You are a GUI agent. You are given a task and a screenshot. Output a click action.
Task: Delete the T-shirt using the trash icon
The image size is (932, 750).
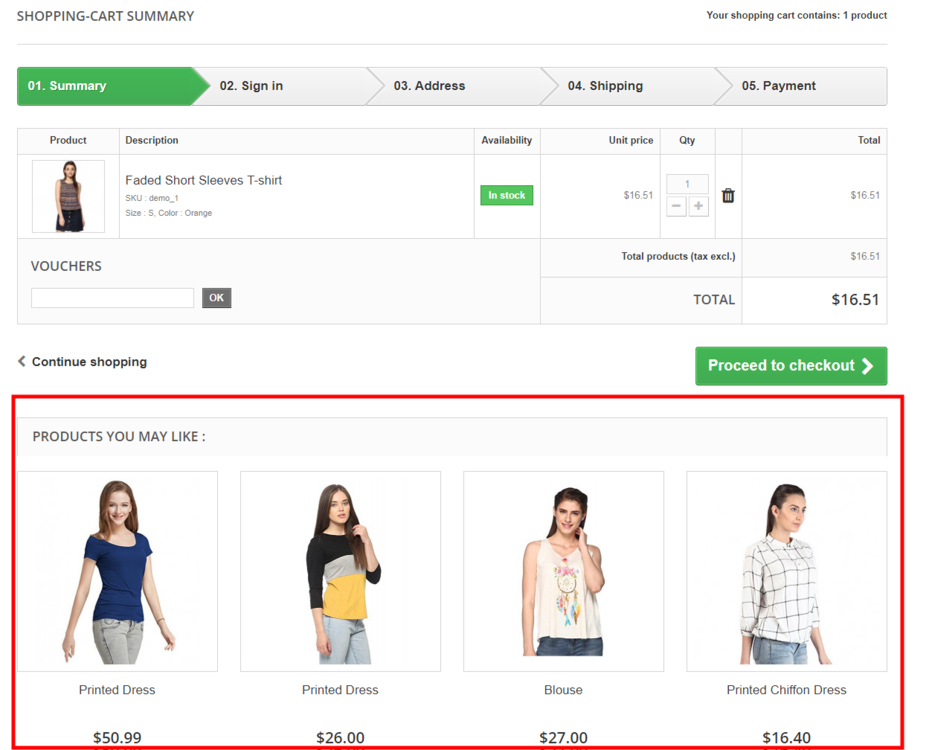pyautogui.click(x=728, y=195)
